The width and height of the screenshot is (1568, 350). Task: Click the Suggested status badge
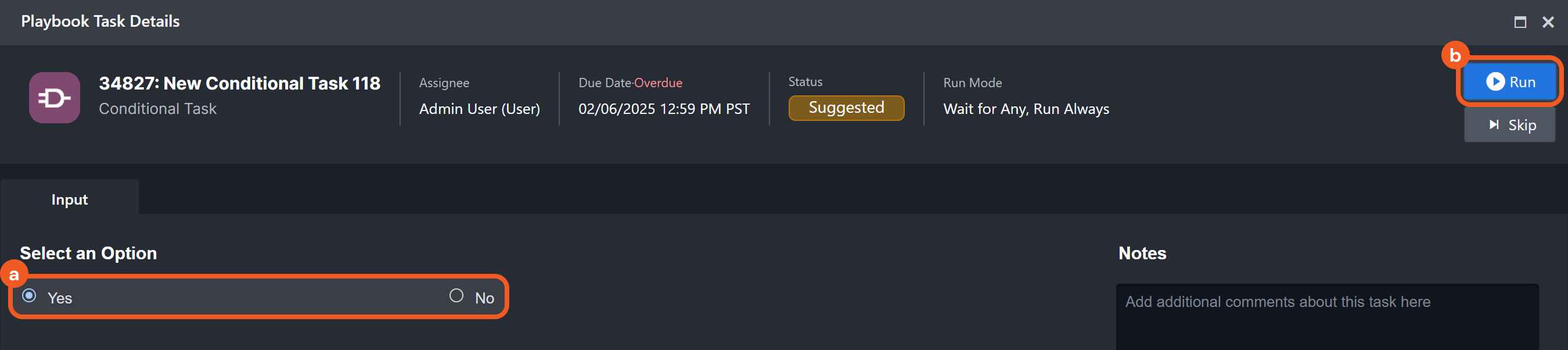click(x=846, y=108)
